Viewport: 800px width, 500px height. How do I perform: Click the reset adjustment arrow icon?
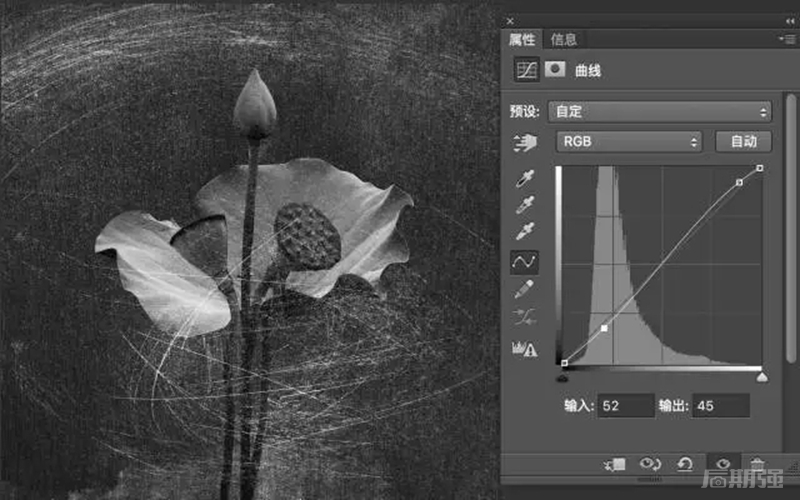(x=685, y=464)
